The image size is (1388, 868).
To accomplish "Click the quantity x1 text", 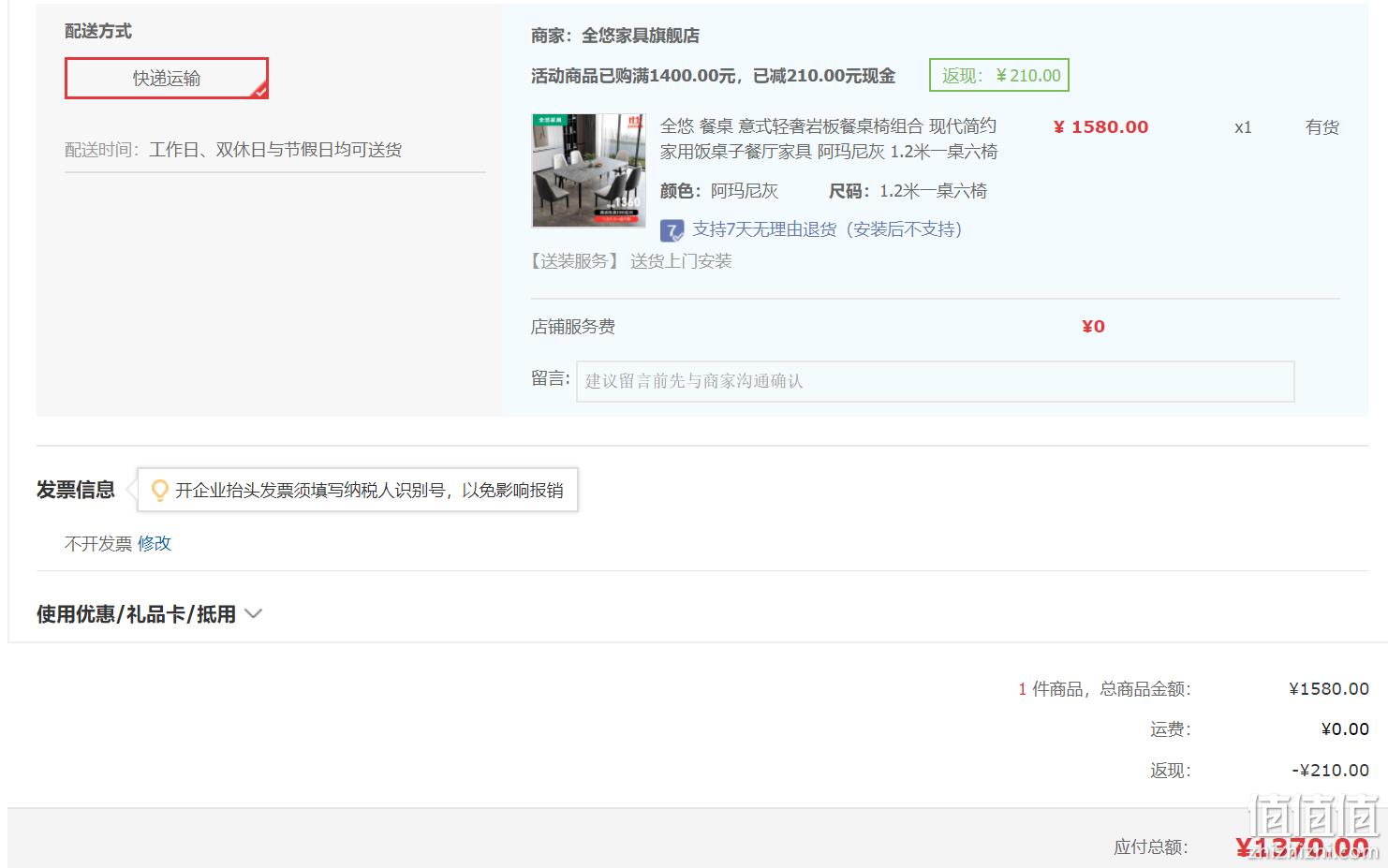I will pyautogui.click(x=1243, y=127).
